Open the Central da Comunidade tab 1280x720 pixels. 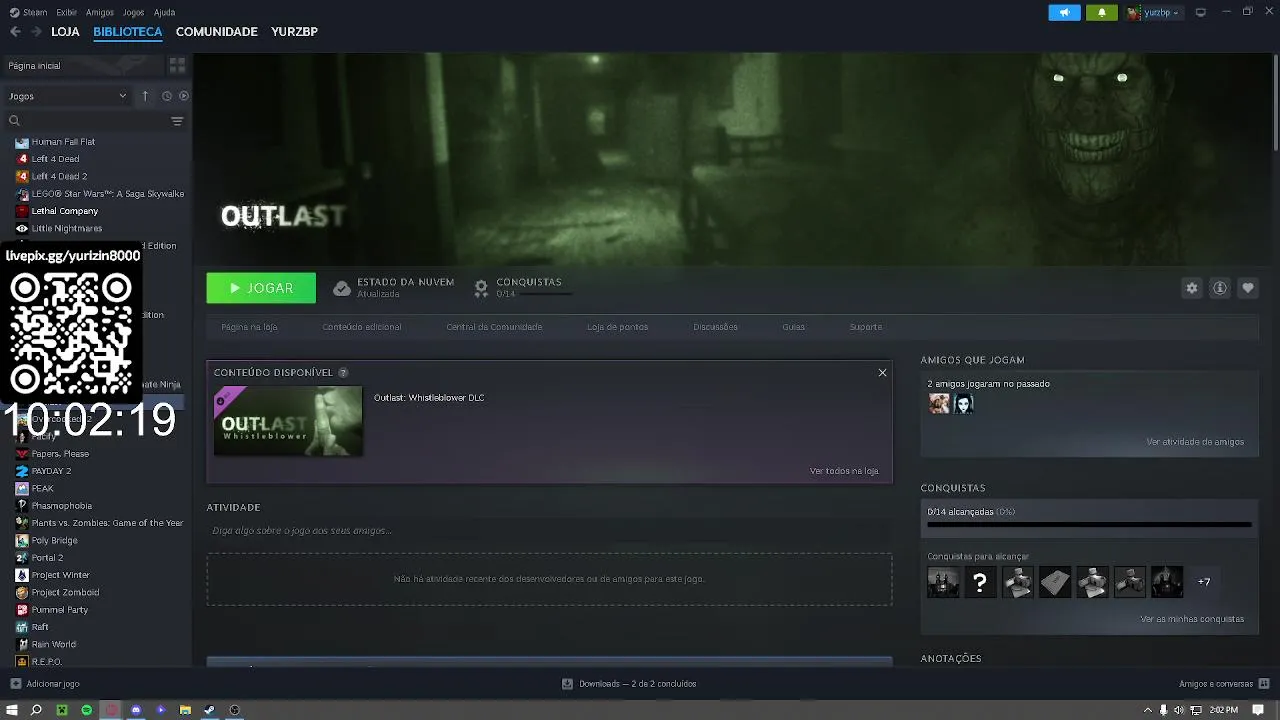[494, 327]
